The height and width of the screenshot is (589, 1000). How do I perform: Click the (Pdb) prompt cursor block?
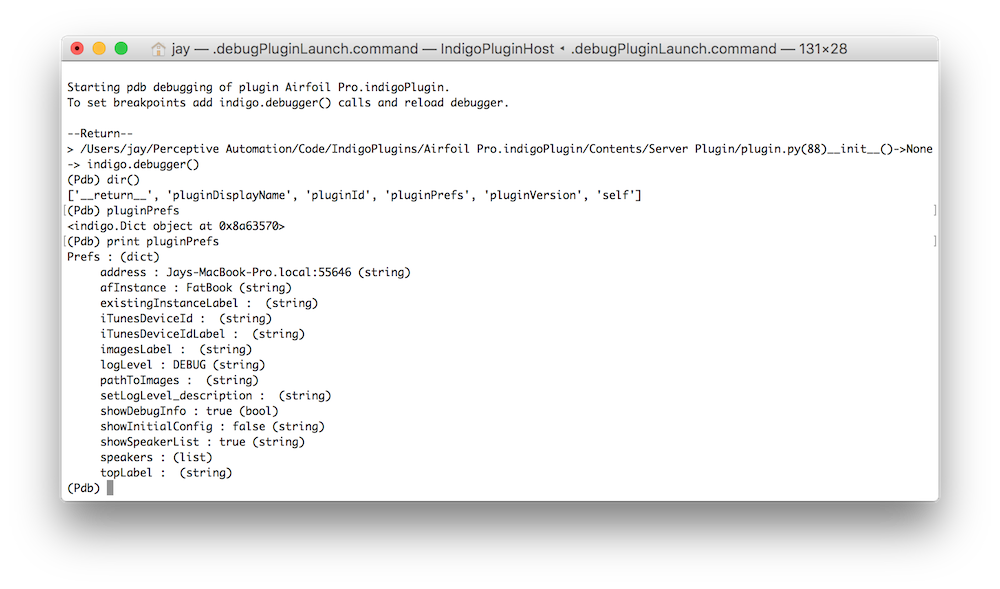click(110, 488)
